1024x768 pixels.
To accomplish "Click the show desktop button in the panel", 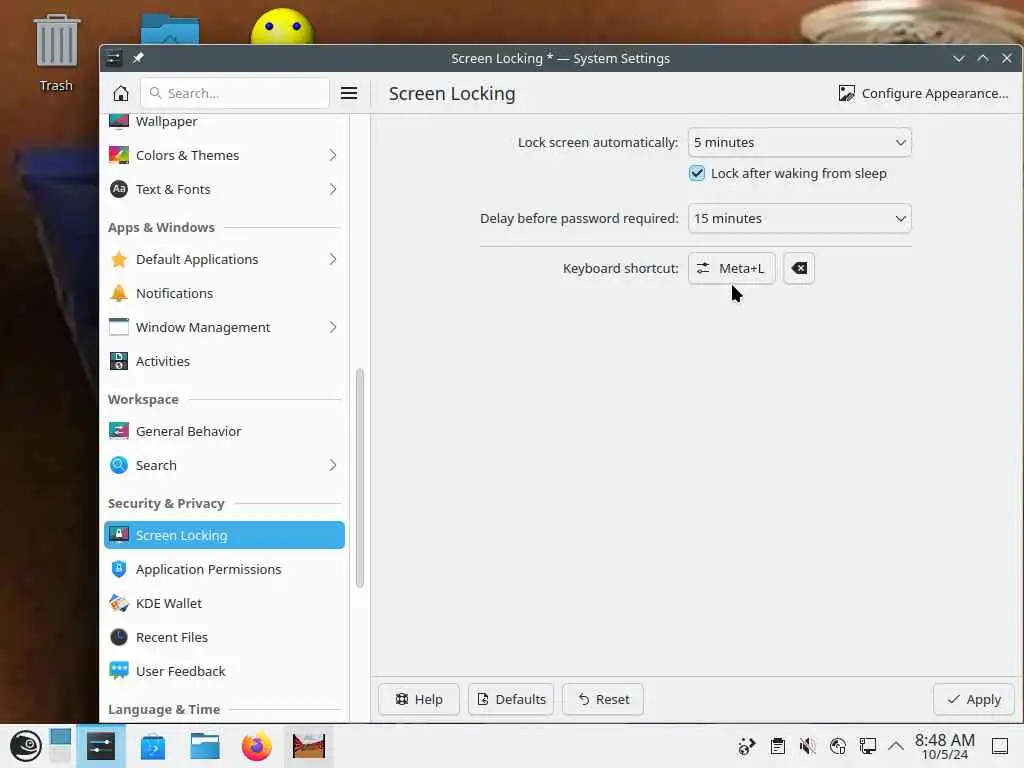I will pyautogui.click(x=1000, y=746).
